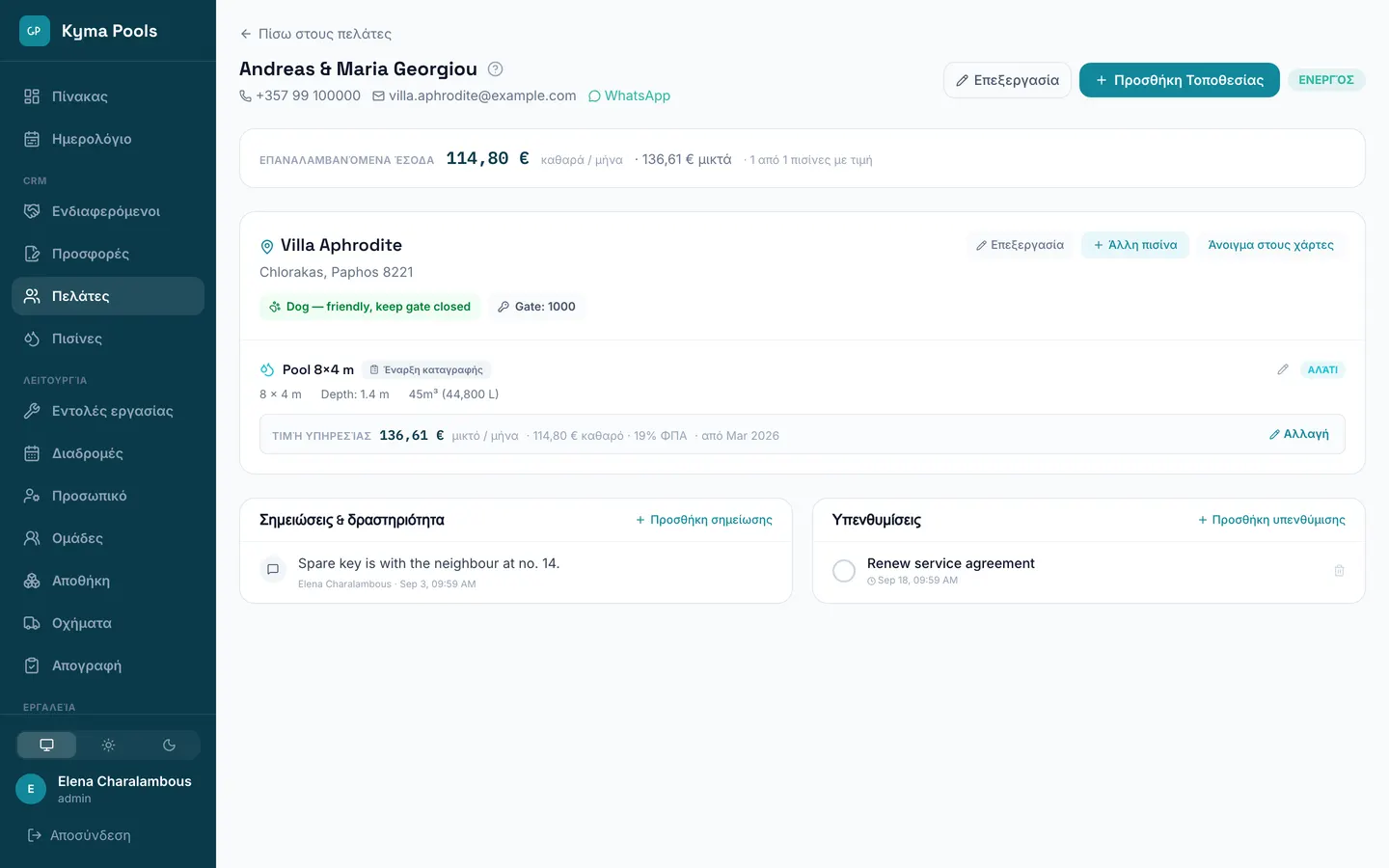Viewport: 1389px width, 868px height.
Task: Click the help icon beside customer name
Action: (495, 69)
